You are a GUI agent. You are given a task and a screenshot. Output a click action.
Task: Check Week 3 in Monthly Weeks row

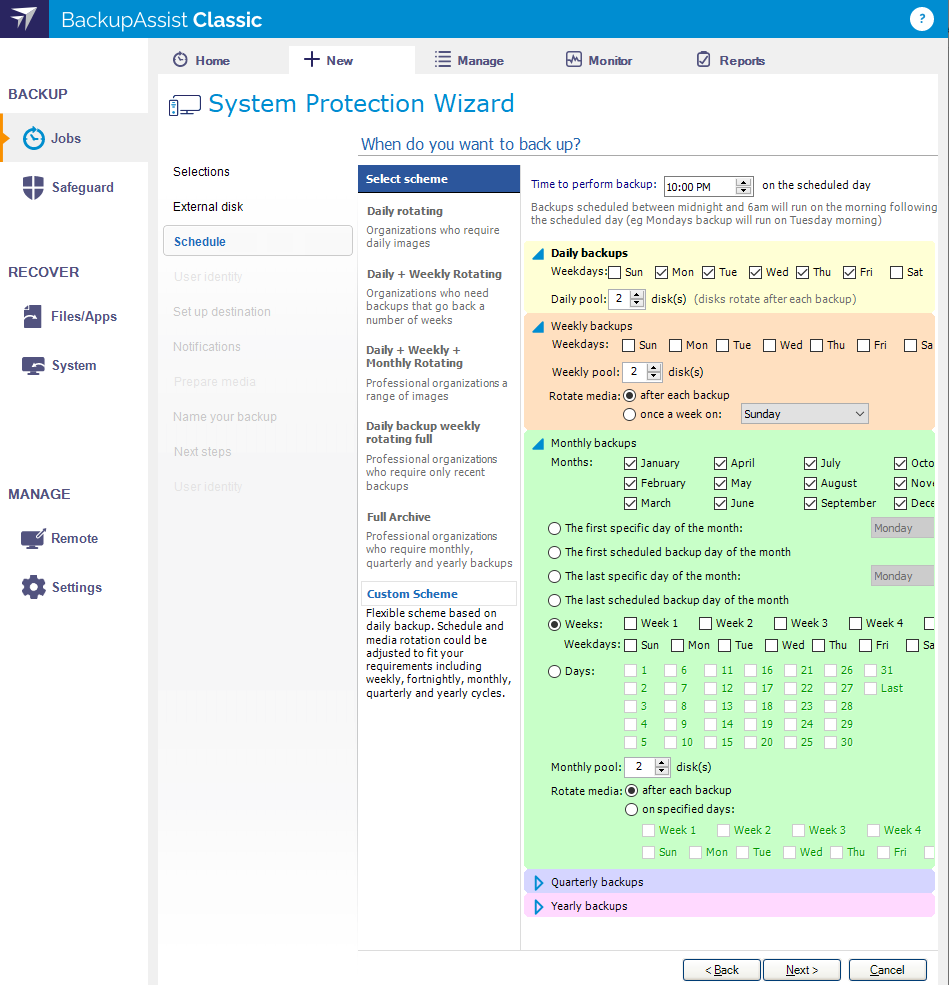click(781, 623)
